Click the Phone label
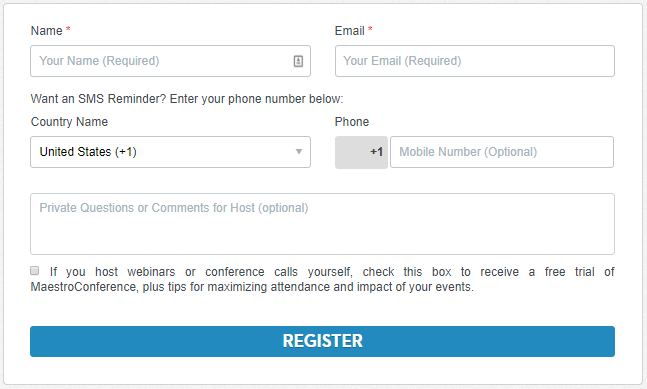 352,122
